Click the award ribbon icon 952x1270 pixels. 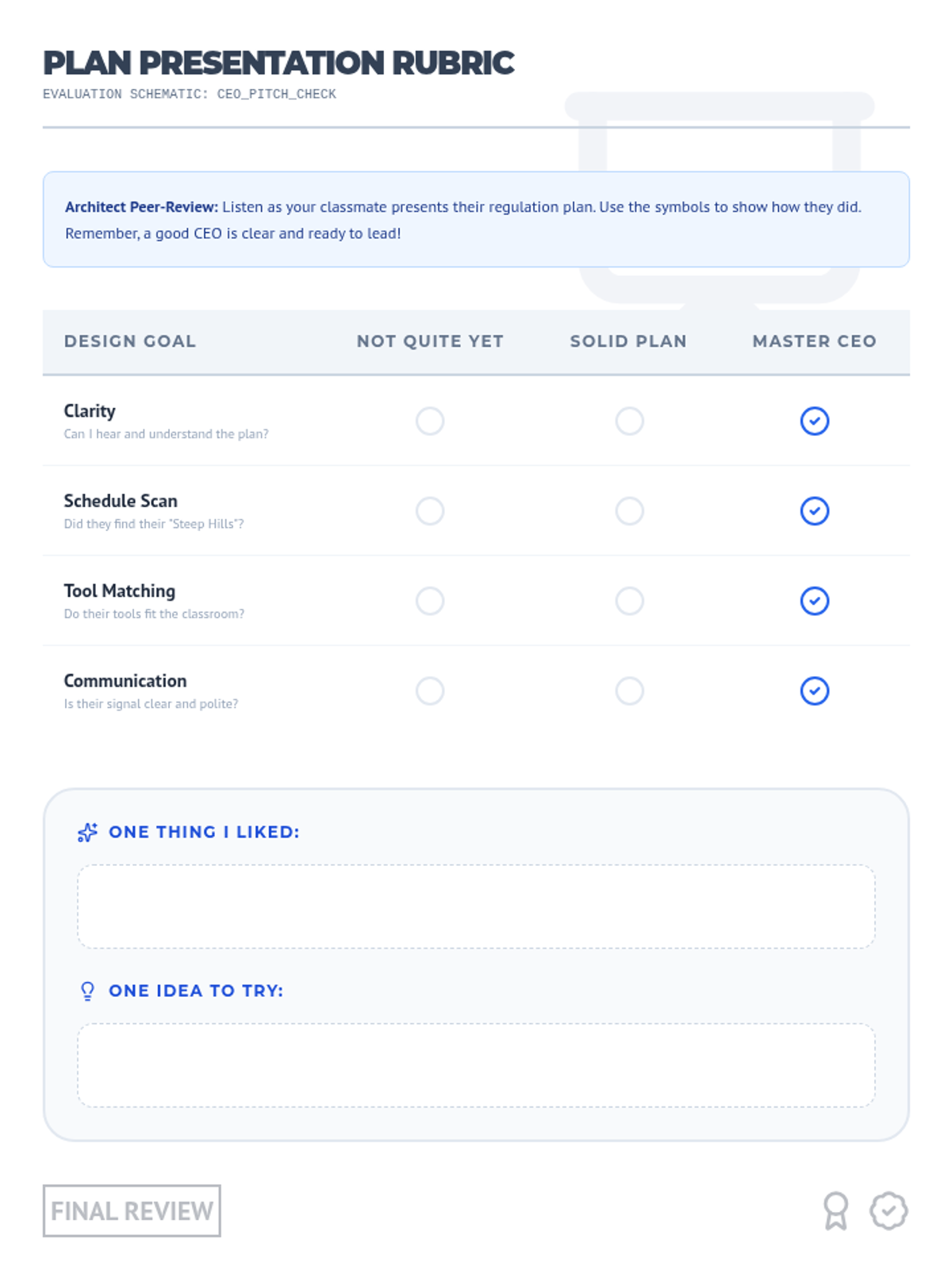(x=835, y=1211)
